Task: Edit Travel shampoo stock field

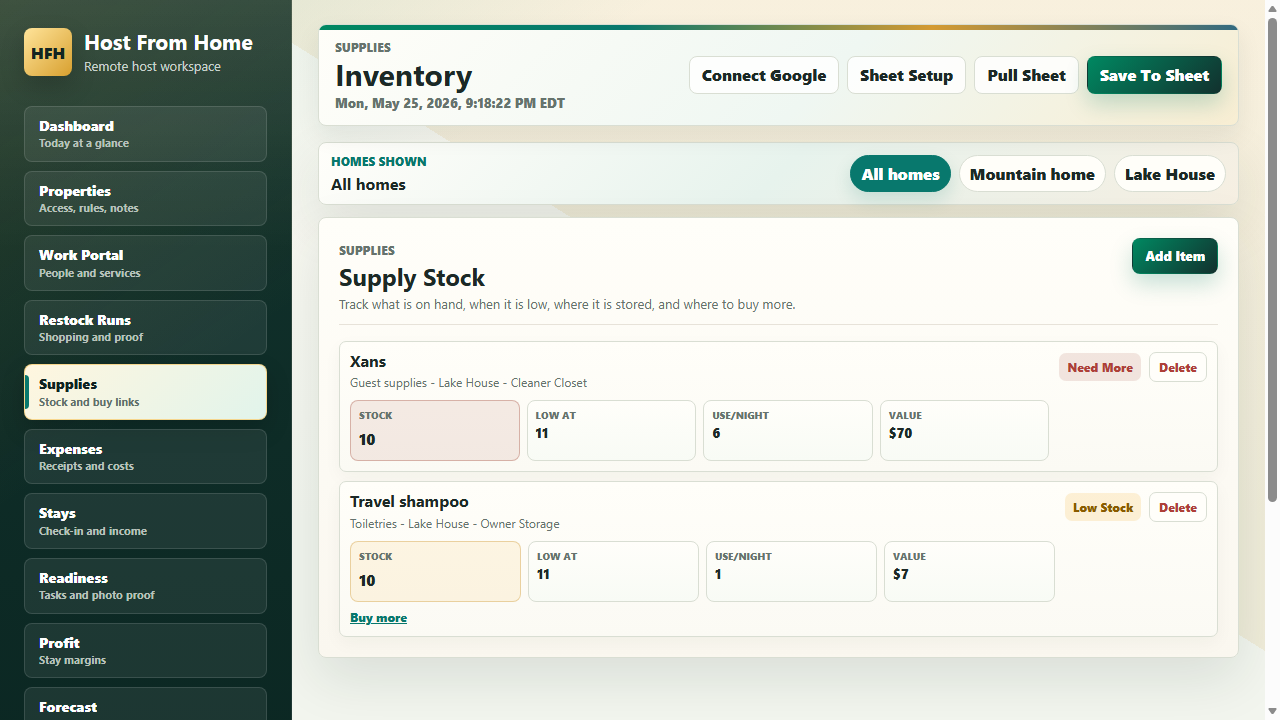Action: [435, 572]
